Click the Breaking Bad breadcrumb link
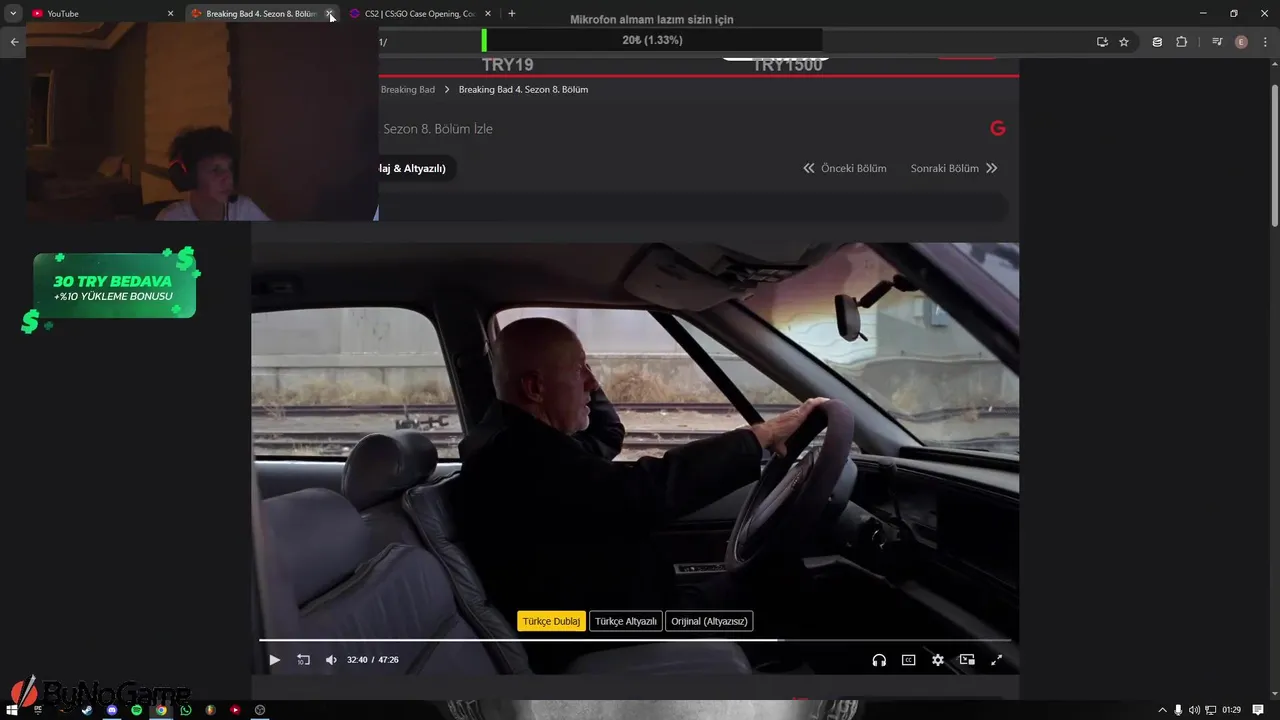Image resolution: width=1280 pixels, height=720 pixels. 407,89
